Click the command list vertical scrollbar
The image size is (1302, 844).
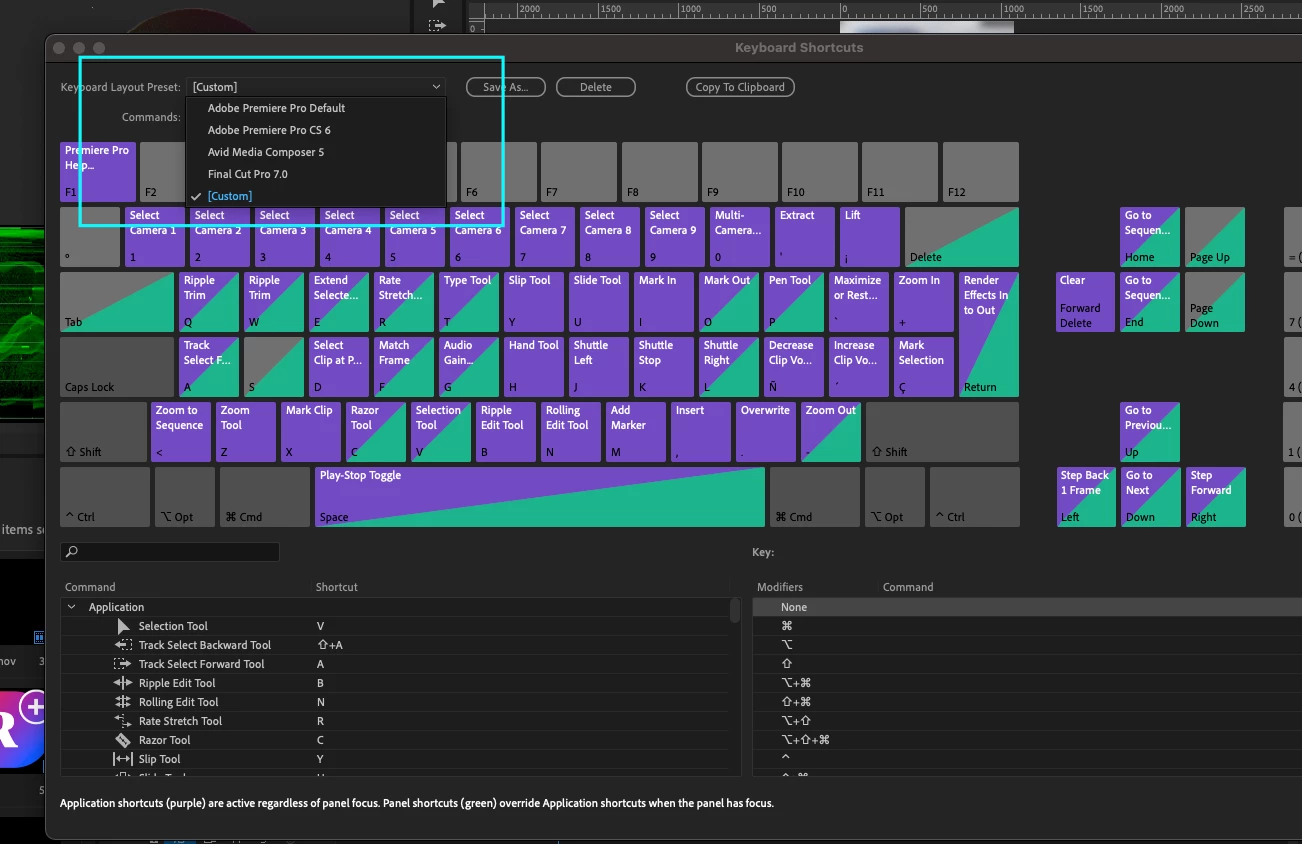coord(734,610)
